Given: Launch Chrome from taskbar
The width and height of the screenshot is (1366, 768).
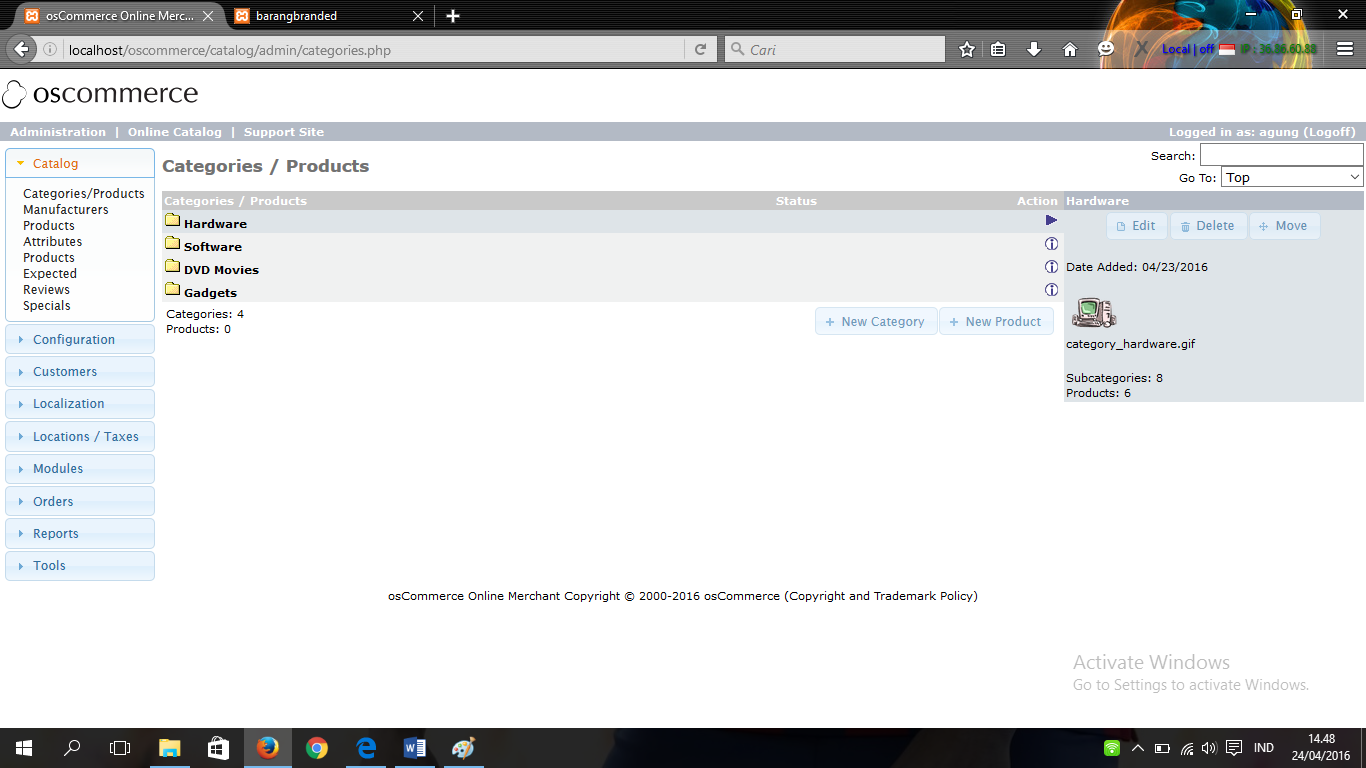Looking at the screenshot, I should pos(317,748).
